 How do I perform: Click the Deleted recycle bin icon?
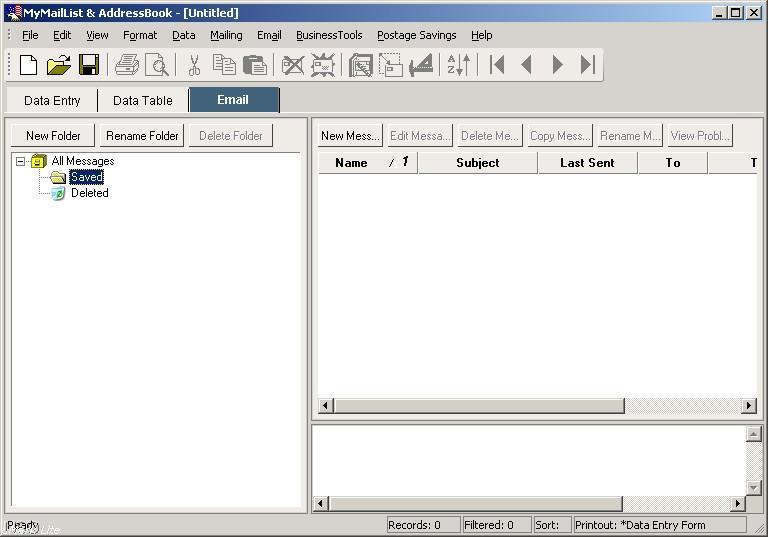point(58,193)
